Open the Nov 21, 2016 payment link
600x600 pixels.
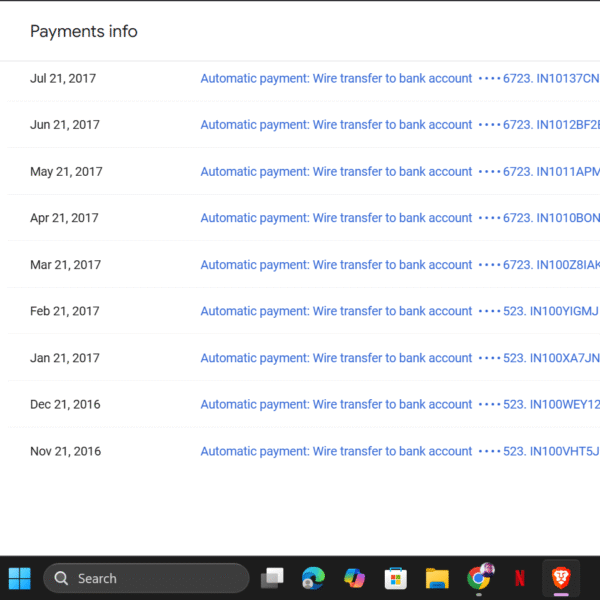point(400,451)
